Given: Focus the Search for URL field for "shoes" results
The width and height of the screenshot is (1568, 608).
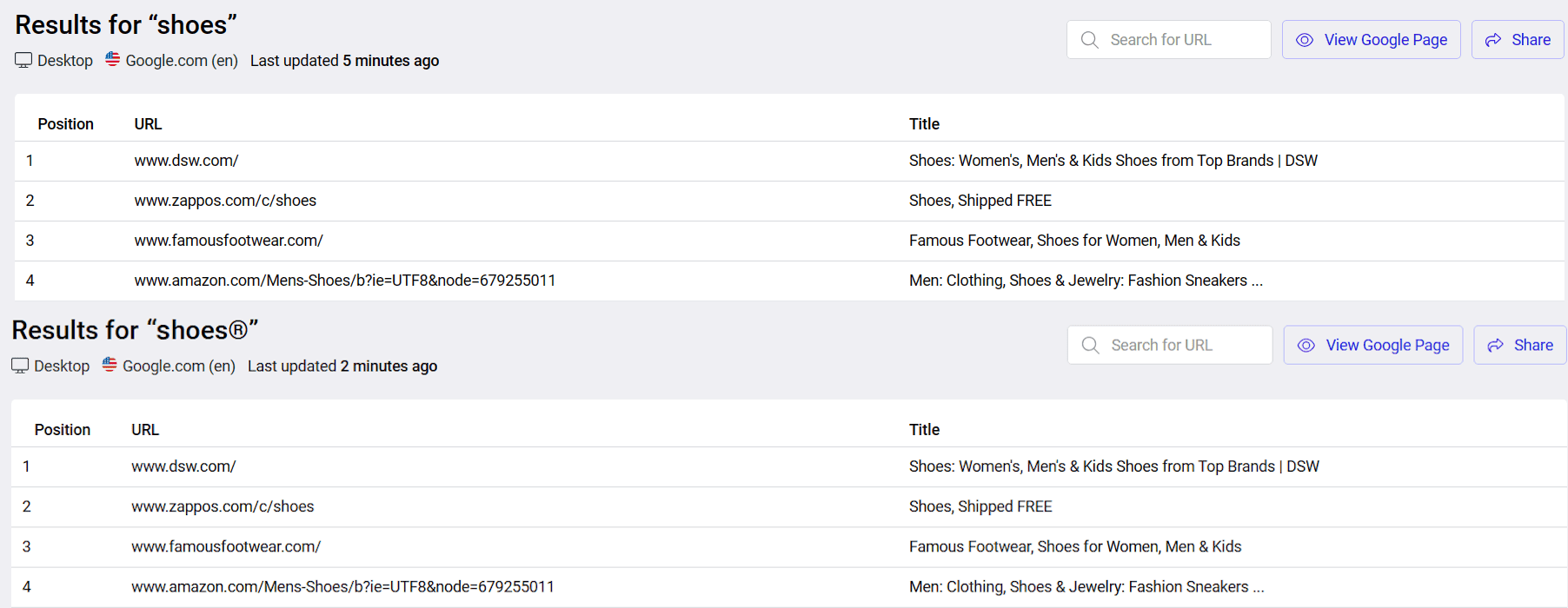Looking at the screenshot, I should 1169,40.
